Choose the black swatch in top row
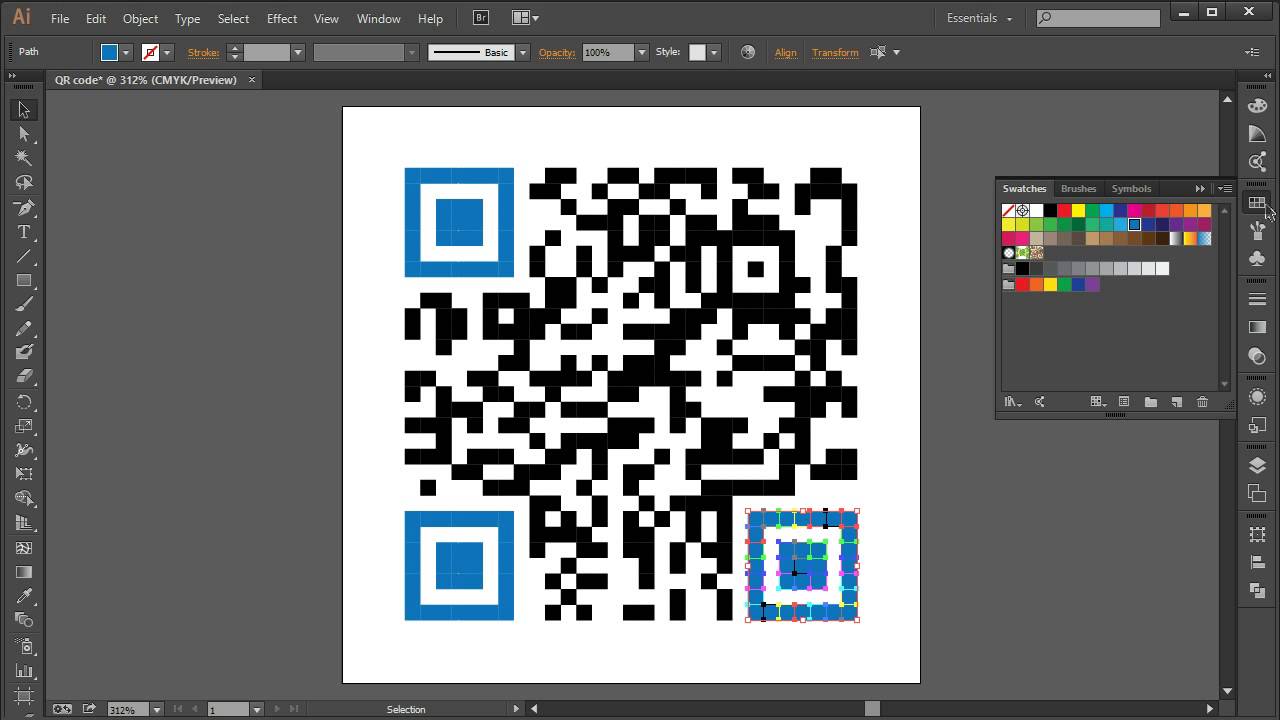 [x=1050, y=210]
